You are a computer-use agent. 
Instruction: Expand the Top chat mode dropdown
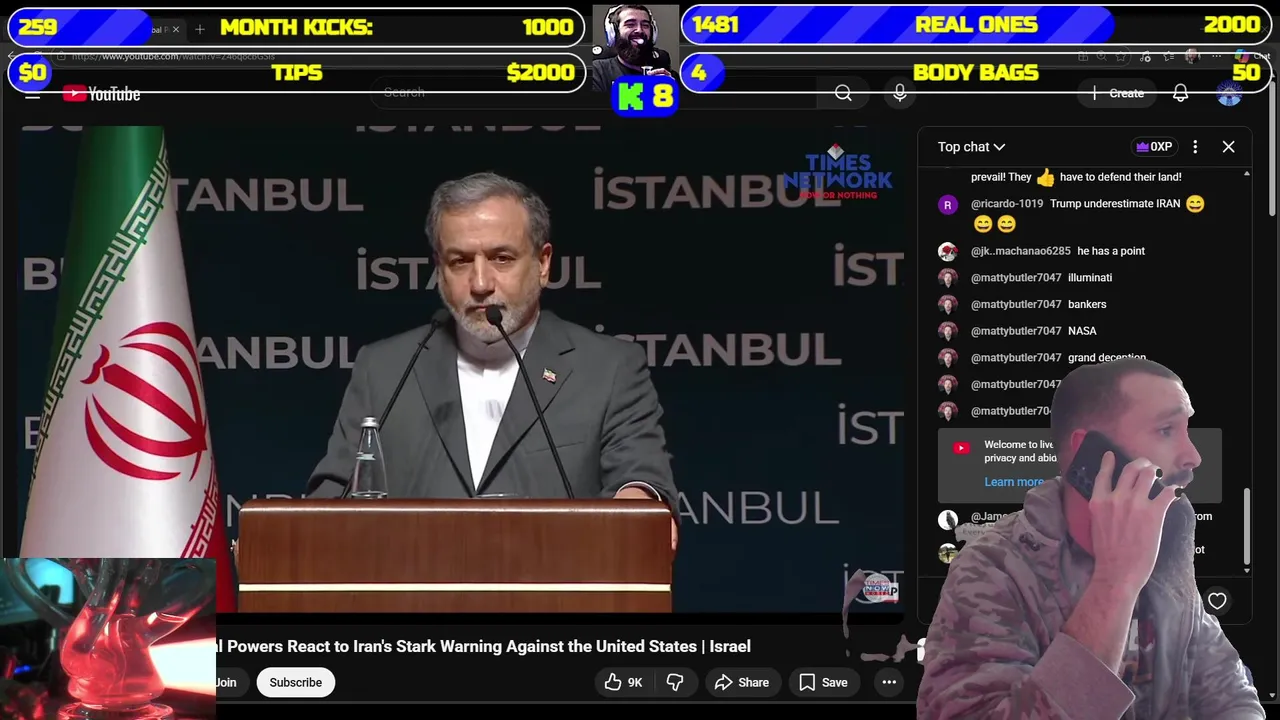point(971,147)
